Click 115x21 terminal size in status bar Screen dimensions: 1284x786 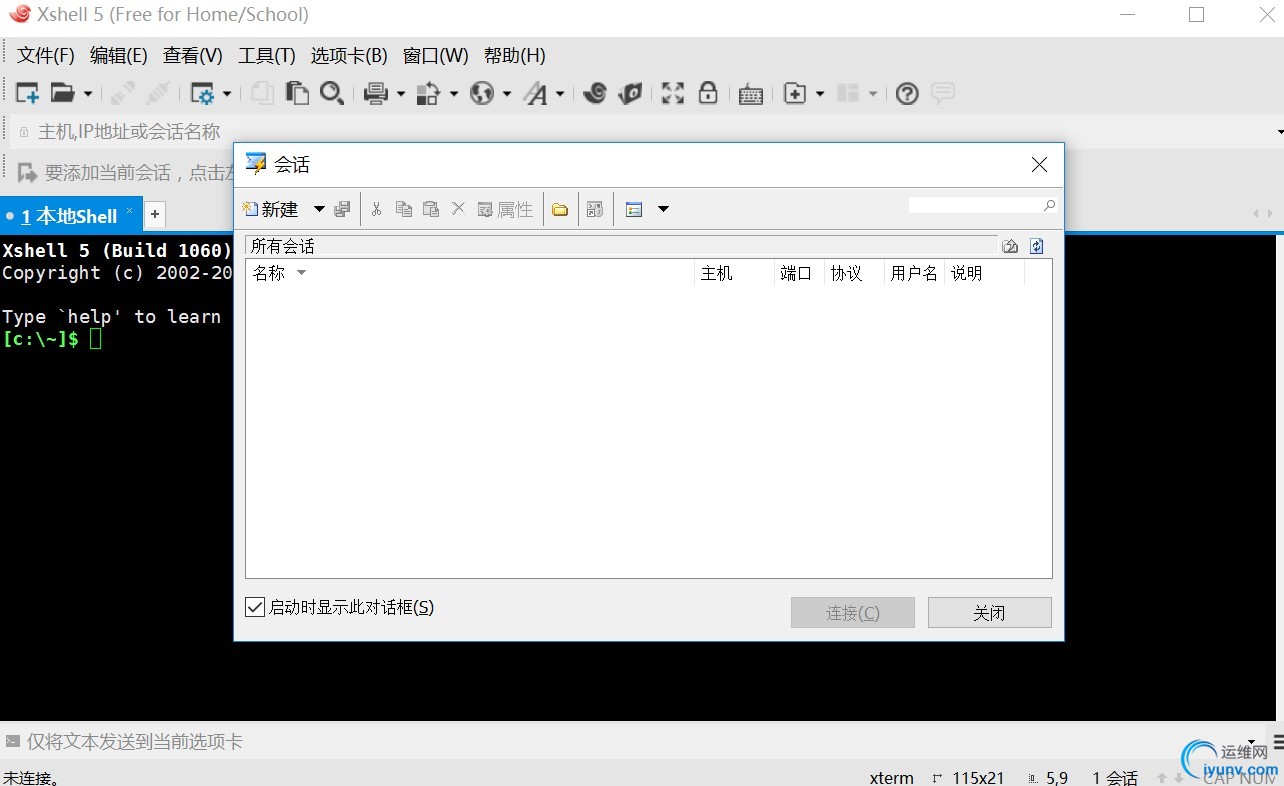click(x=978, y=778)
